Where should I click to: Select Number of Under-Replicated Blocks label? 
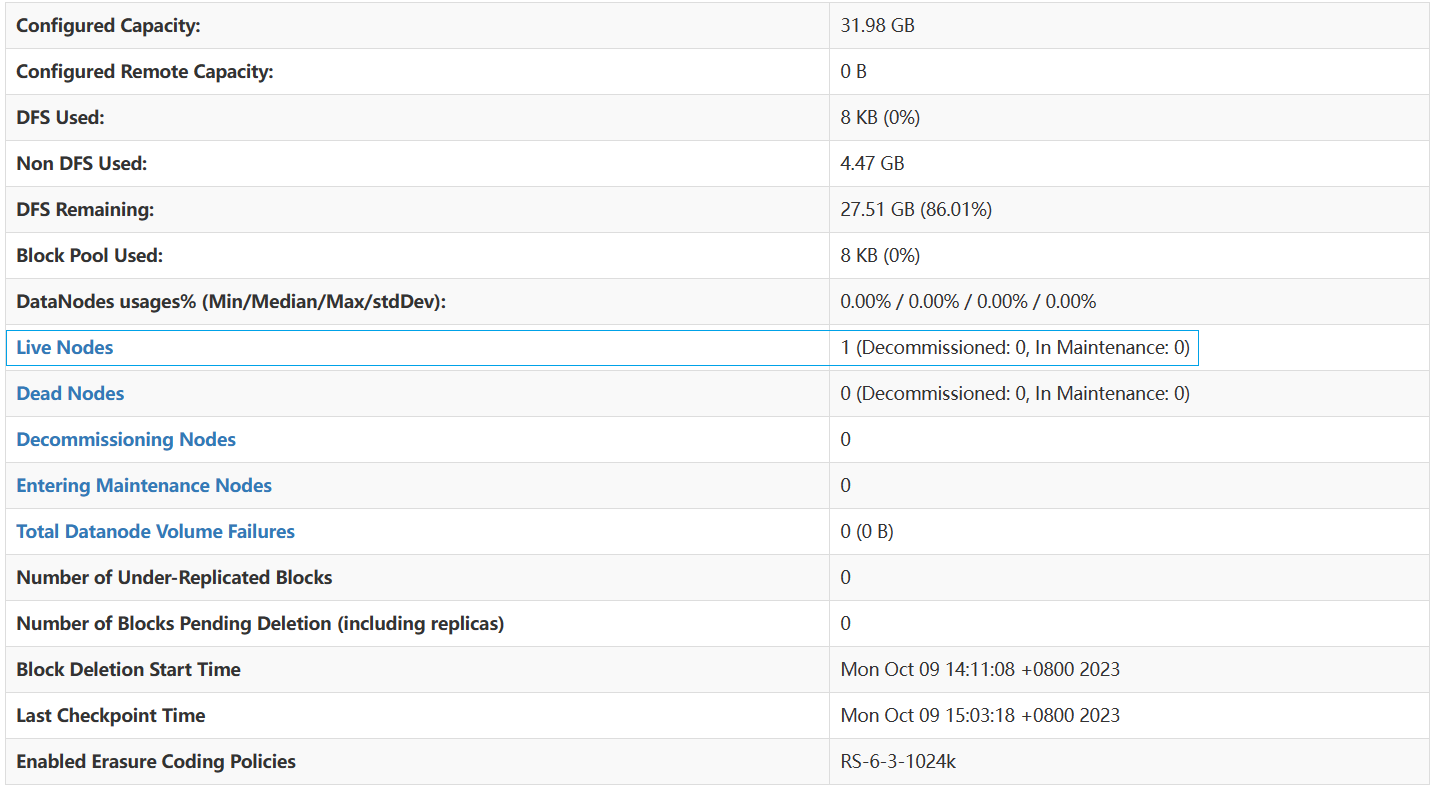click(x=174, y=578)
